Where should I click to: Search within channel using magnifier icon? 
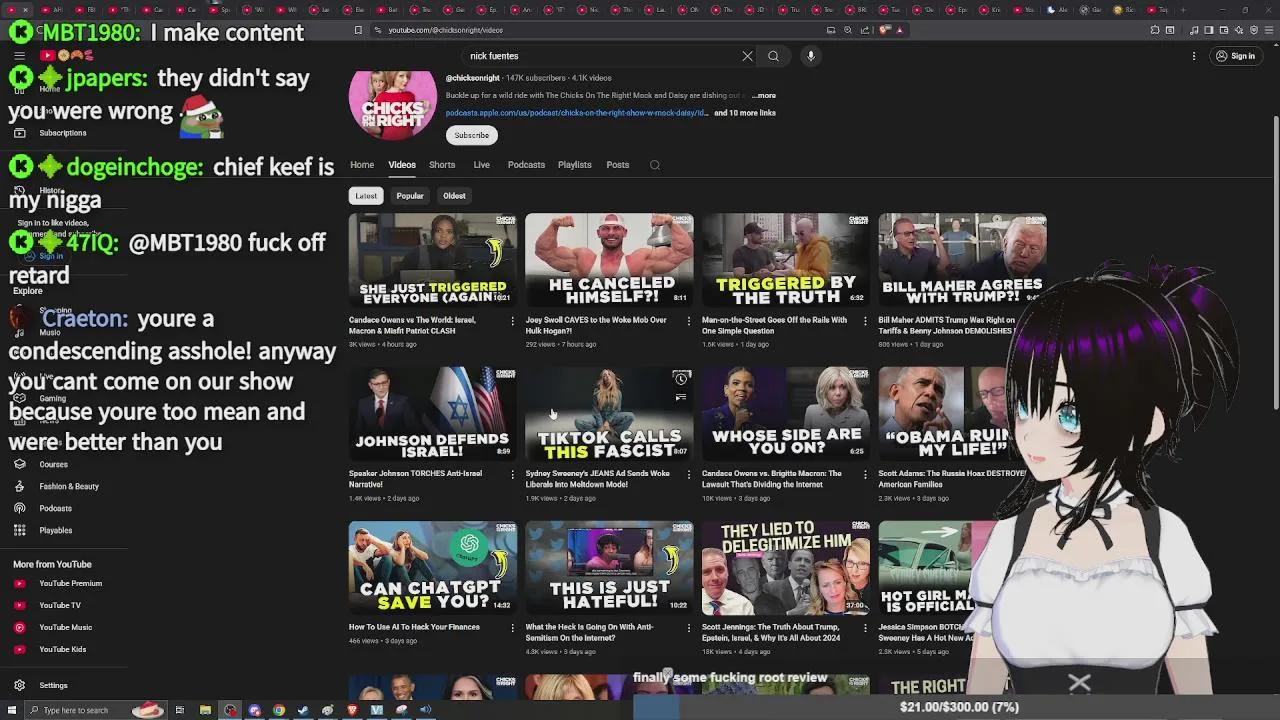tap(655, 165)
